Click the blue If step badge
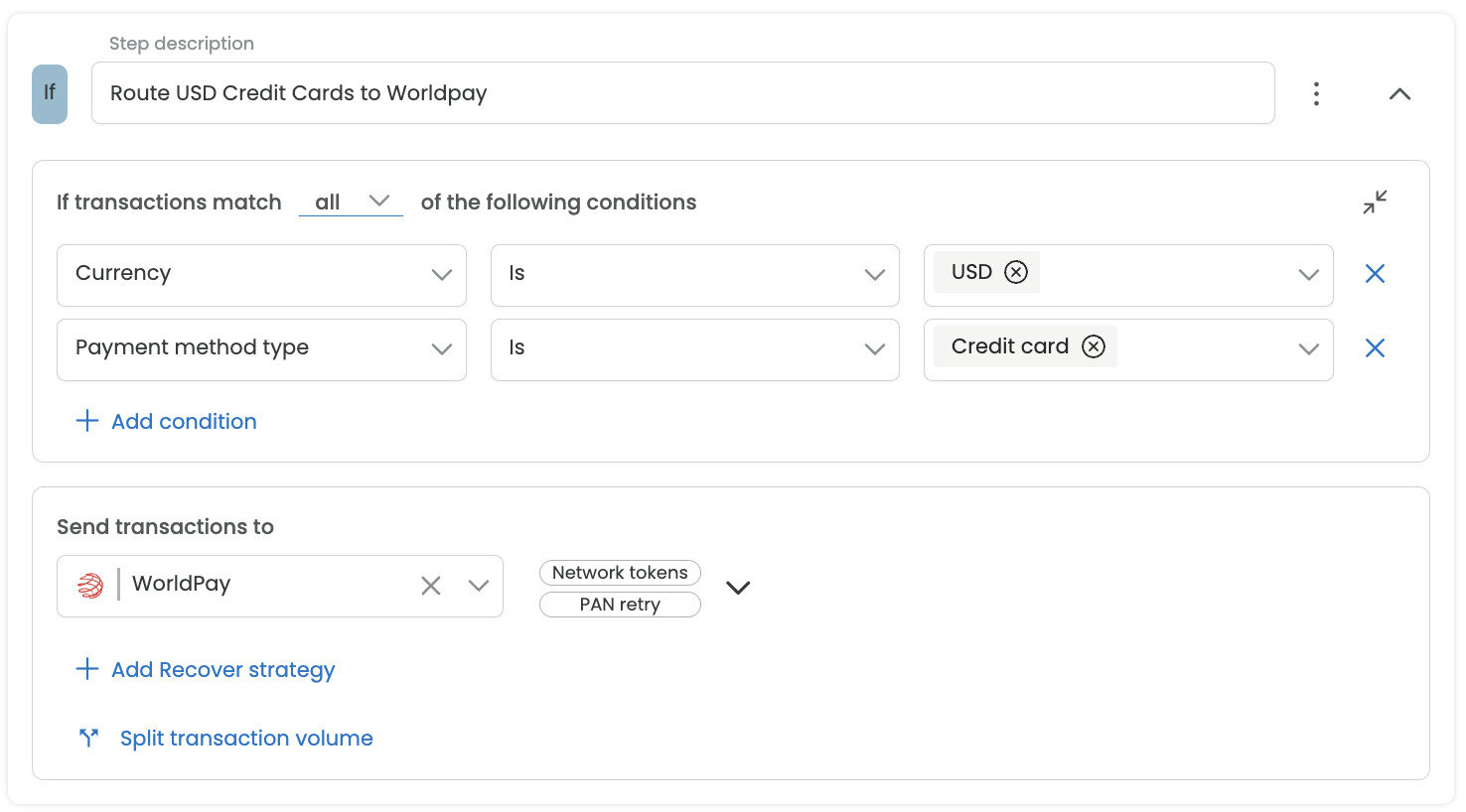 [50, 93]
